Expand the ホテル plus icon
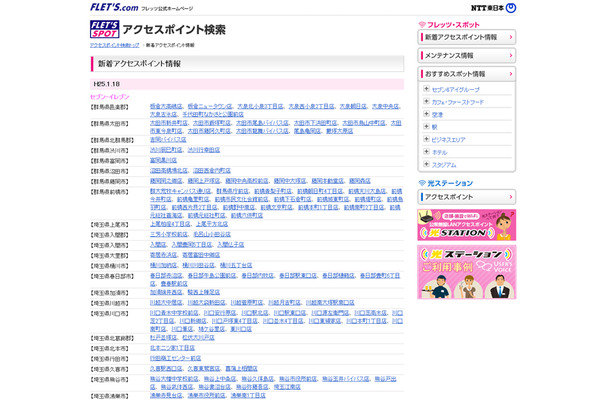This screenshot has width=610, height=400. click(426, 152)
